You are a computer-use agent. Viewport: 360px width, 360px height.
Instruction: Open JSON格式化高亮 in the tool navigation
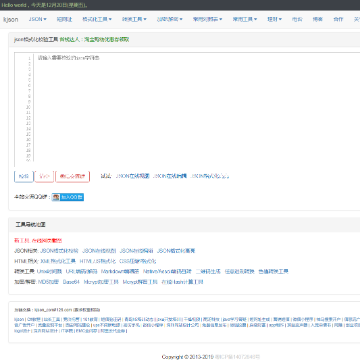(176, 251)
